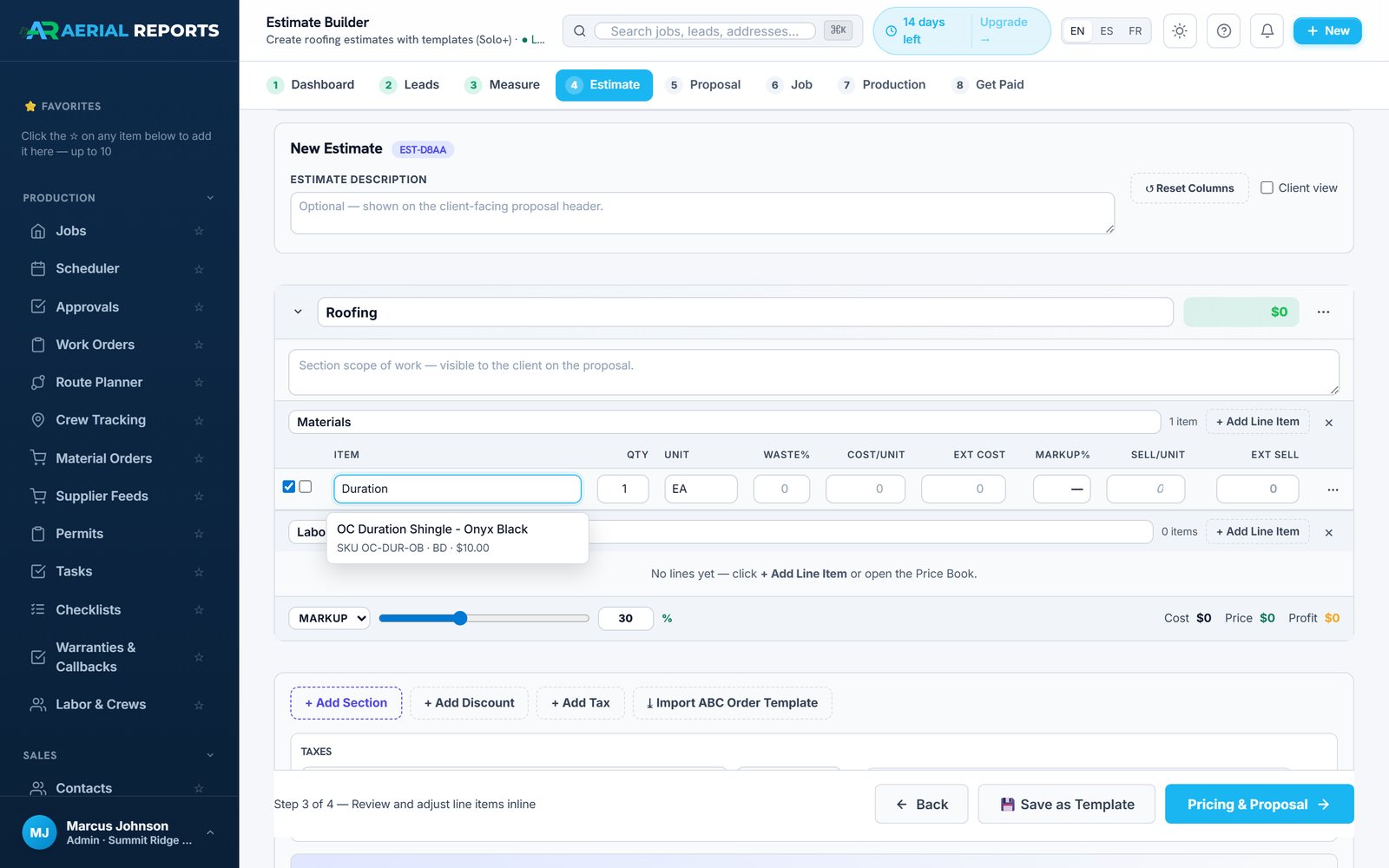Favorite Permits with its star
1389x868 pixels.
tap(199, 534)
